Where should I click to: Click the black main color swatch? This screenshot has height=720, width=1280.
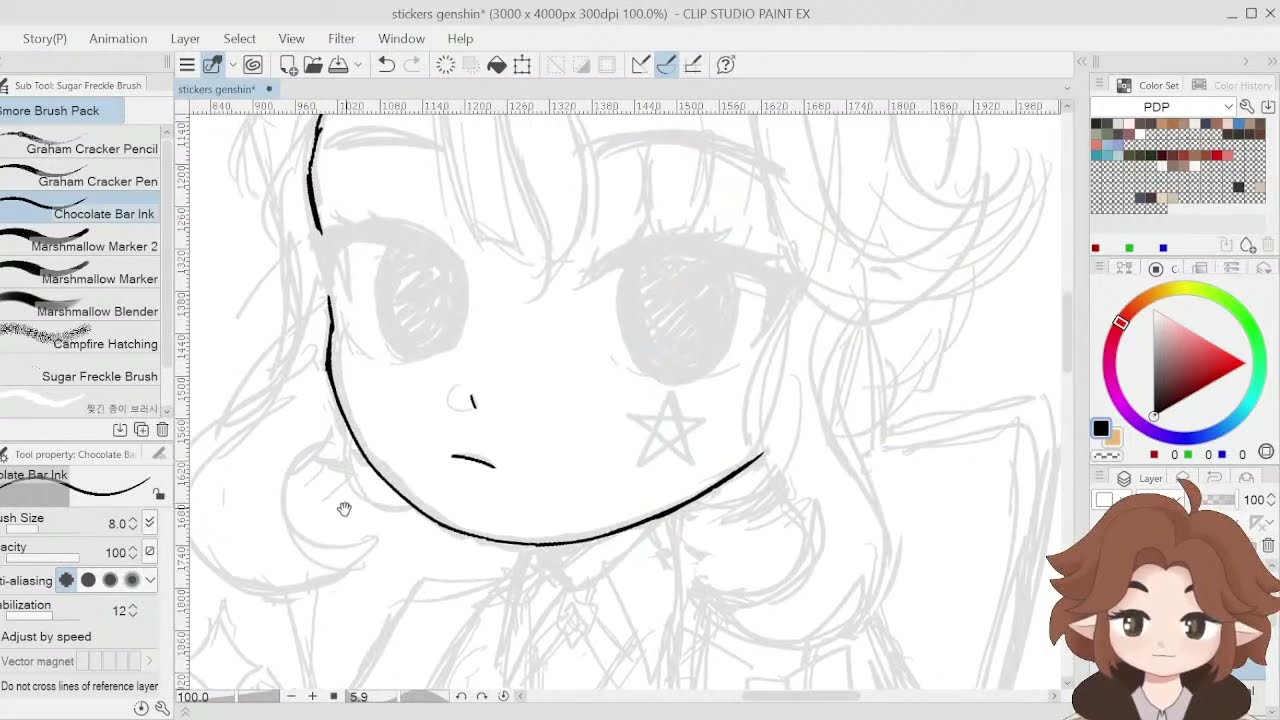[1101, 429]
